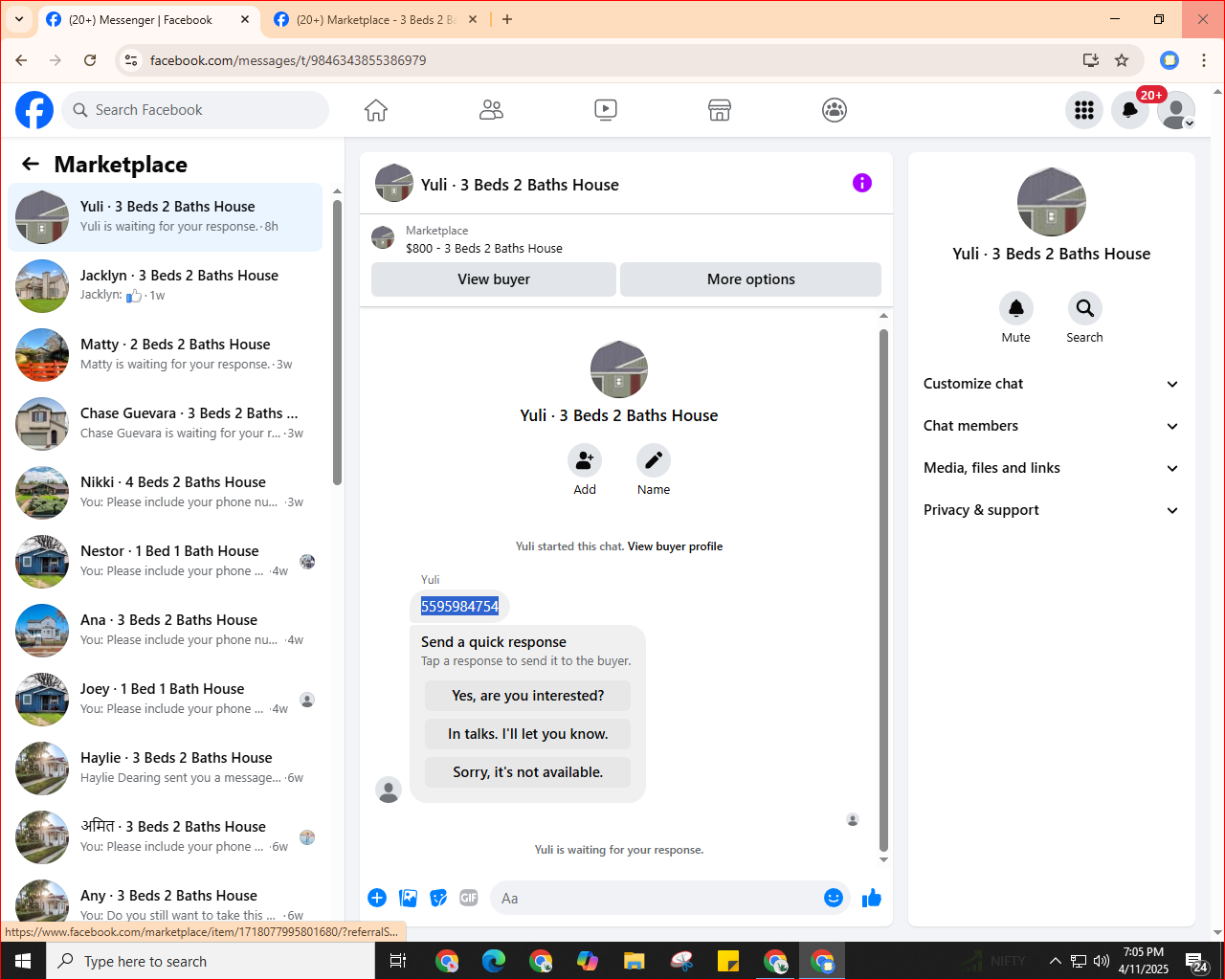Open Matty · 2 Beds 2 Baths House chat
This screenshot has height=980, width=1225.
(165, 355)
